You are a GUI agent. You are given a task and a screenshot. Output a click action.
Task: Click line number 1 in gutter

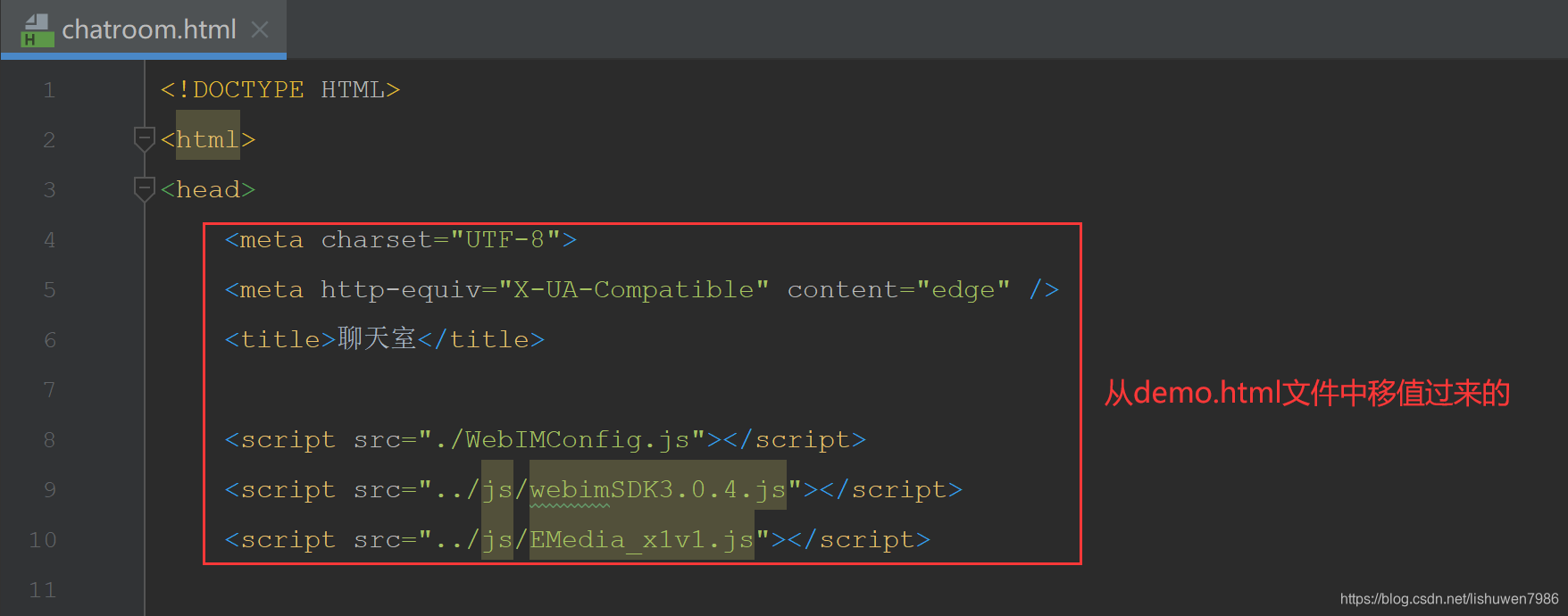[49, 90]
